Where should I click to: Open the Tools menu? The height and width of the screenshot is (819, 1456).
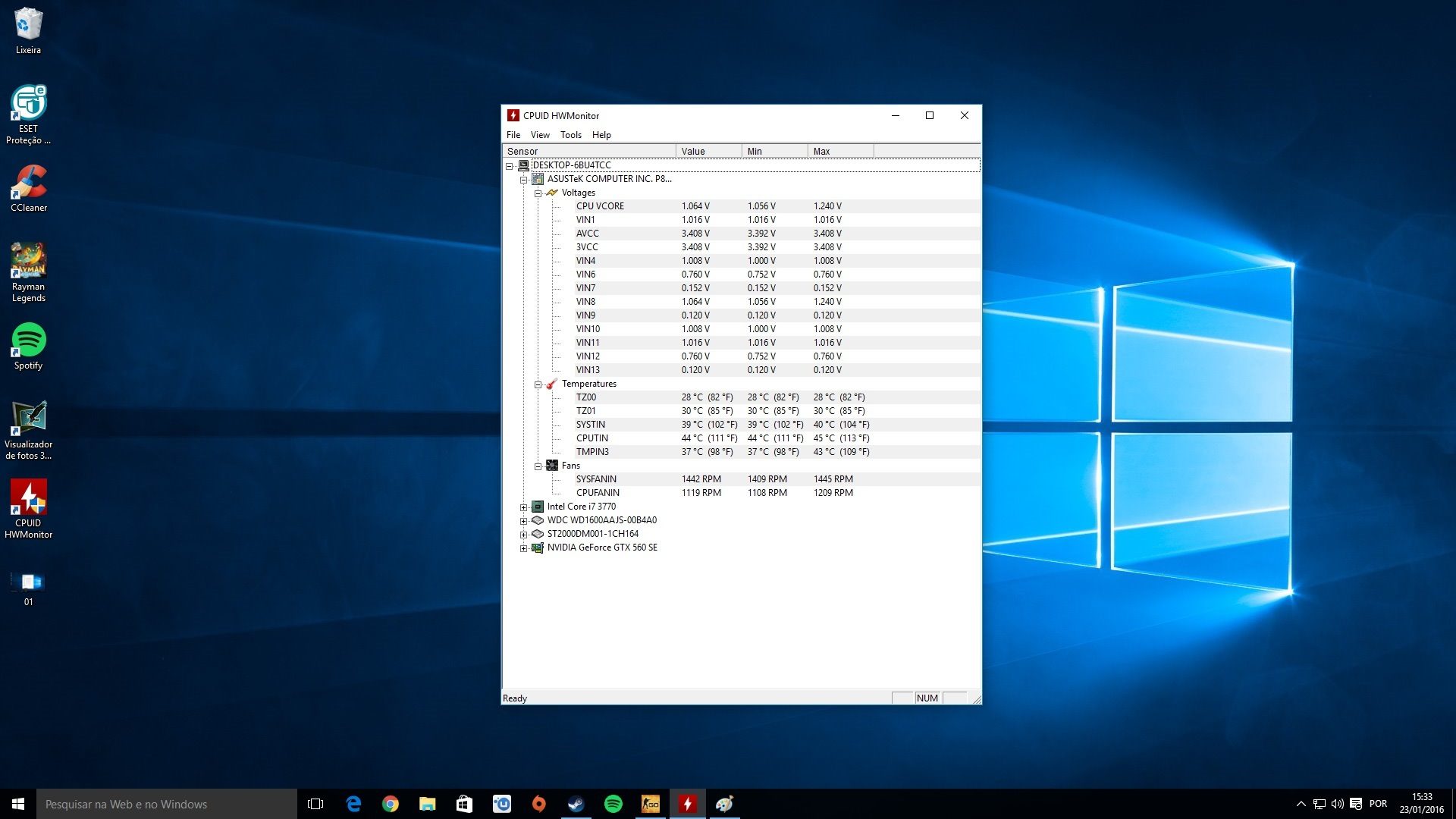pyautogui.click(x=571, y=135)
